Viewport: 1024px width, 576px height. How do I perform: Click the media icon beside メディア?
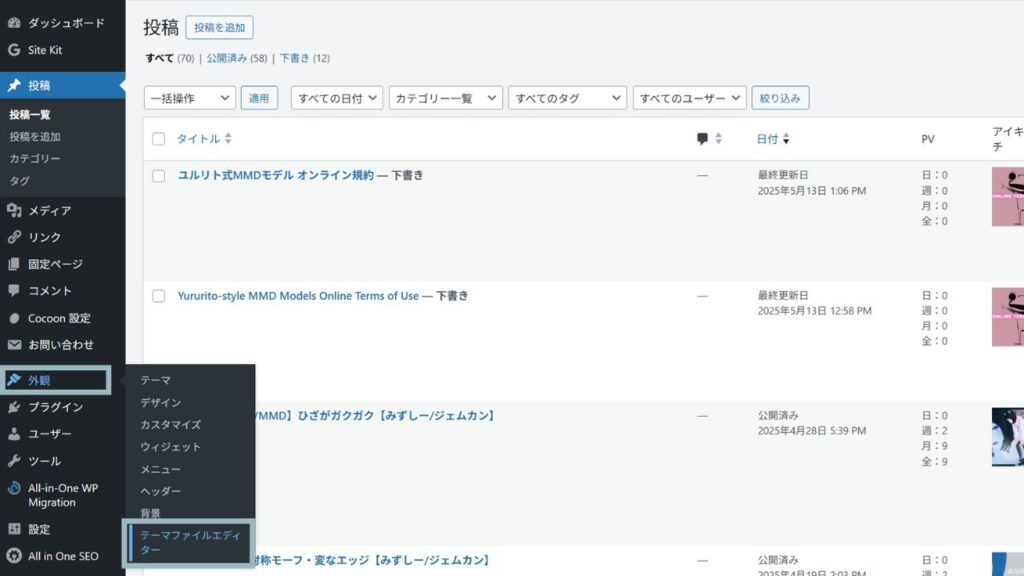14,210
